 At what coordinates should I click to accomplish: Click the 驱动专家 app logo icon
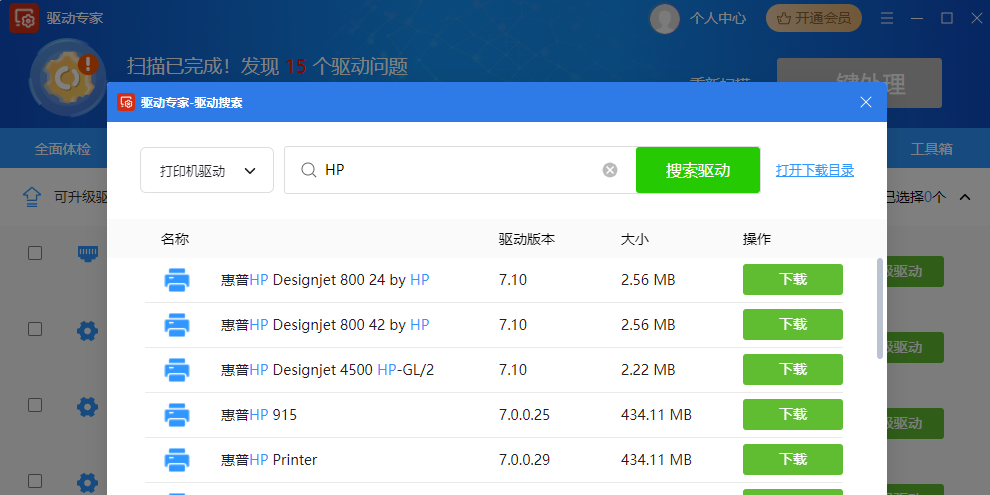pyautogui.click(x=23, y=18)
